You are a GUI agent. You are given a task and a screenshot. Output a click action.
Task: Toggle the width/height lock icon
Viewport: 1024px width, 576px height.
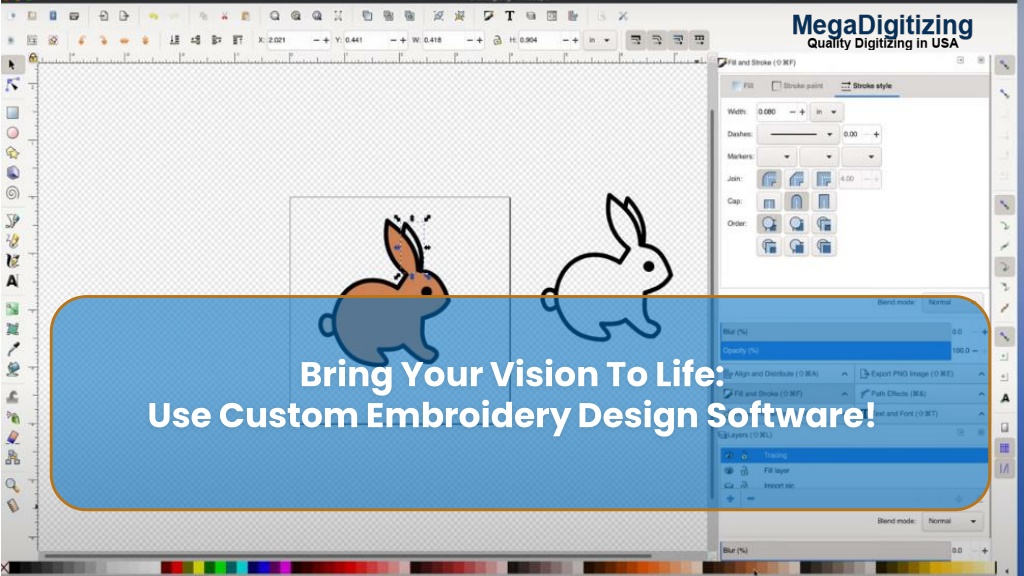click(x=498, y=40)
